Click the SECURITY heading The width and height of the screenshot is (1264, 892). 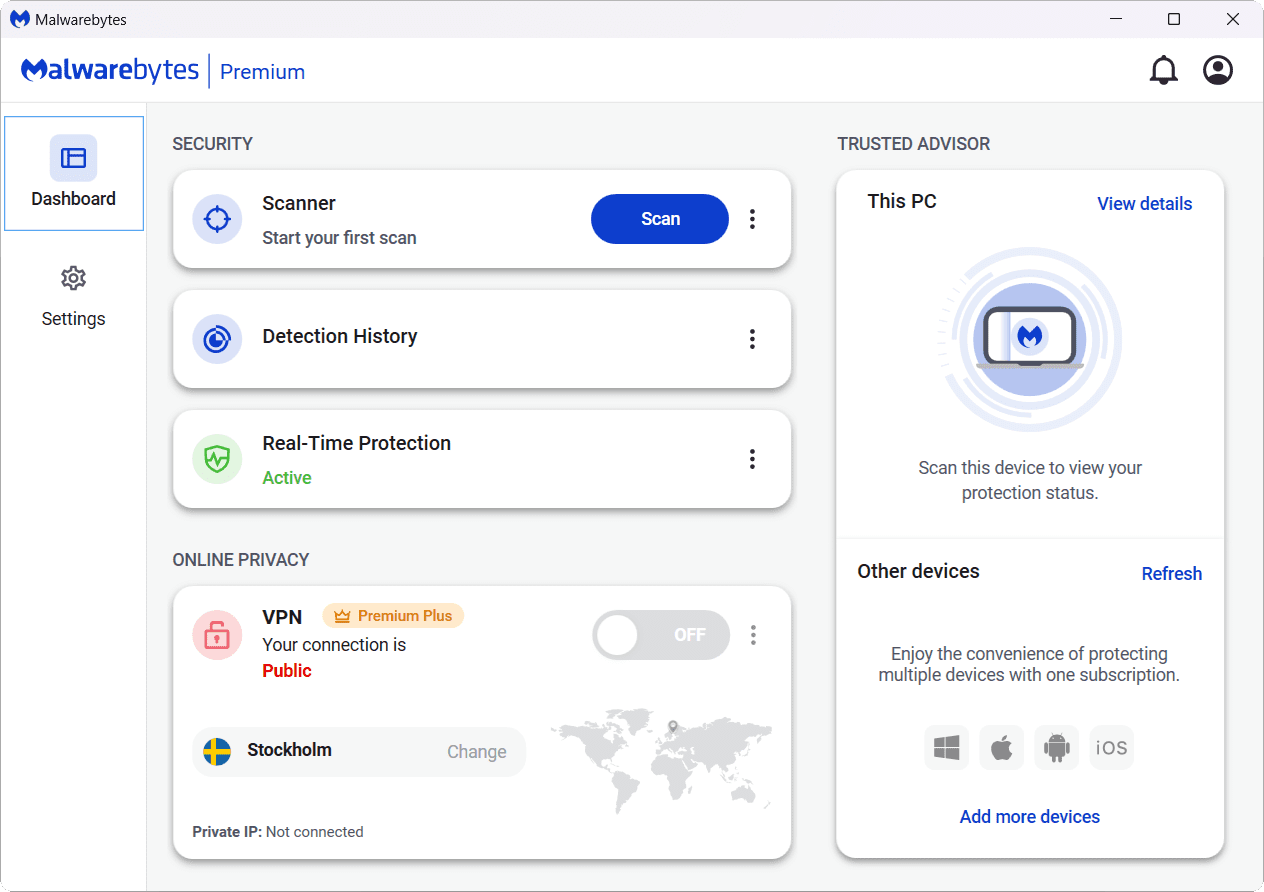coord(212,144)
